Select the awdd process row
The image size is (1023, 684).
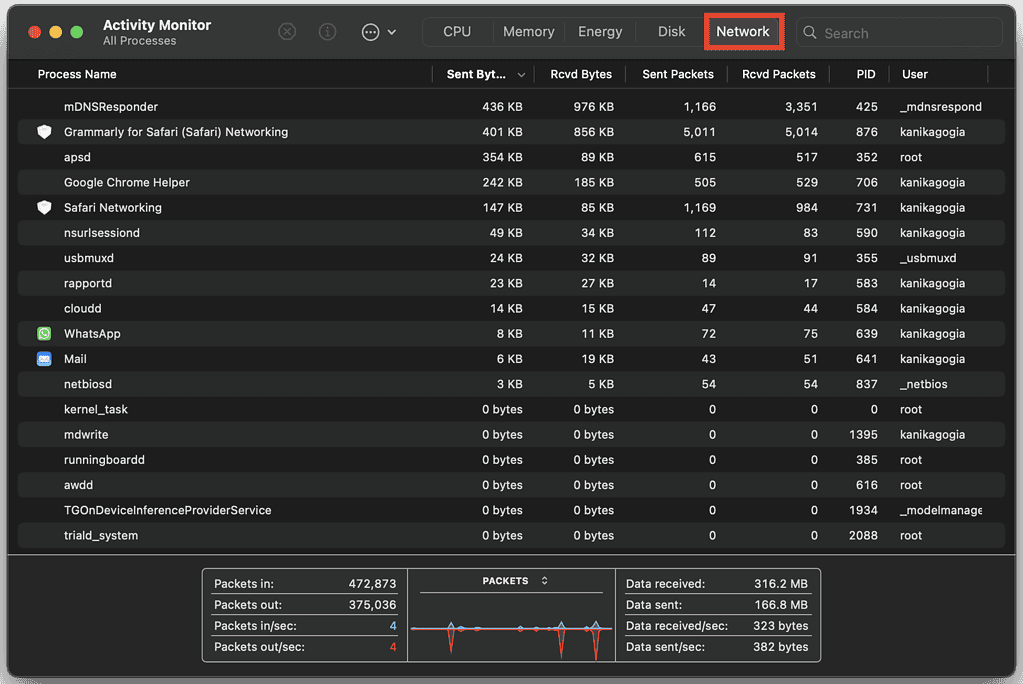[511, 485]
